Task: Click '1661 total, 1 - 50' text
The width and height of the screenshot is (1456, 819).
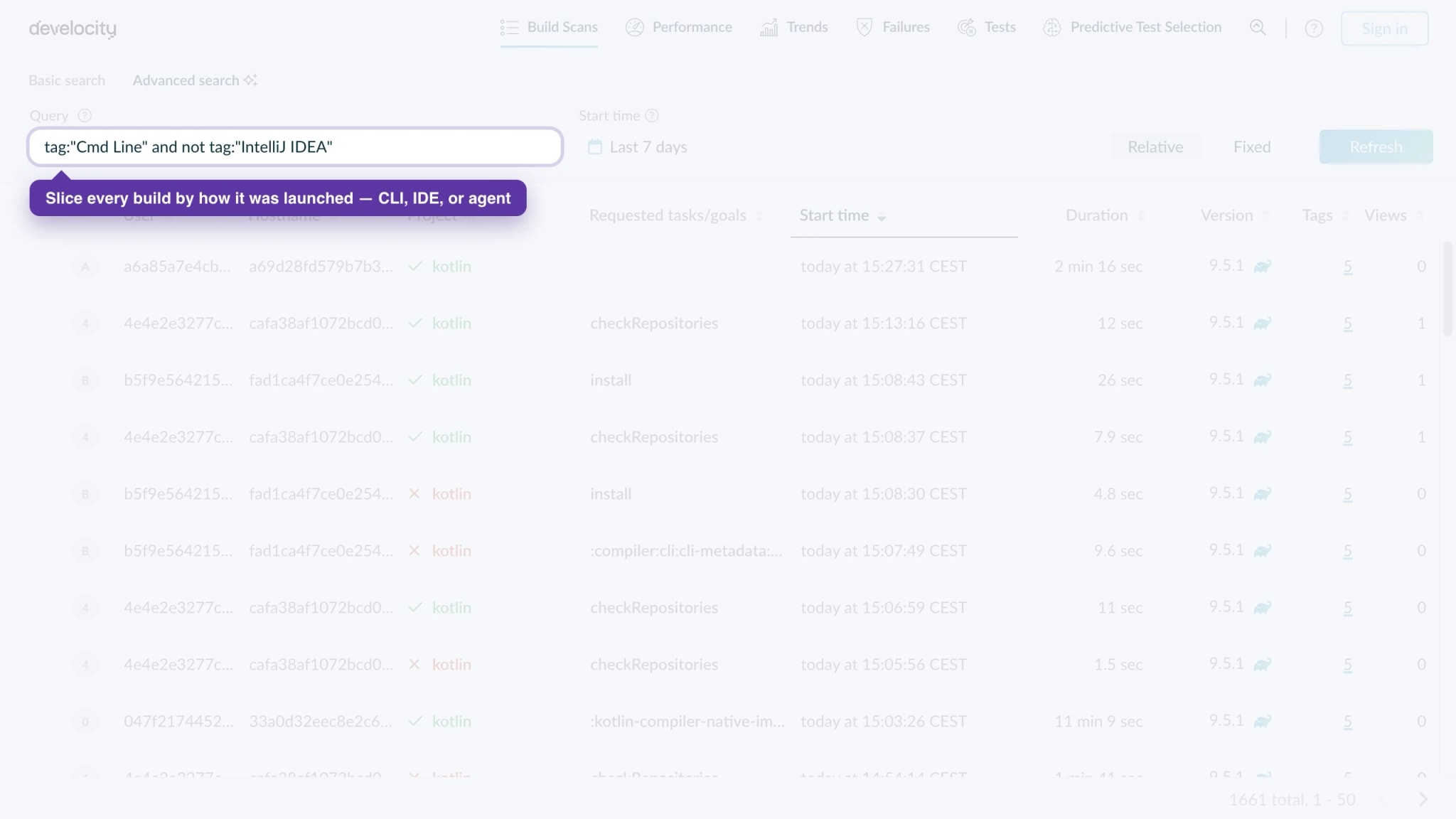Action: 1292,800
